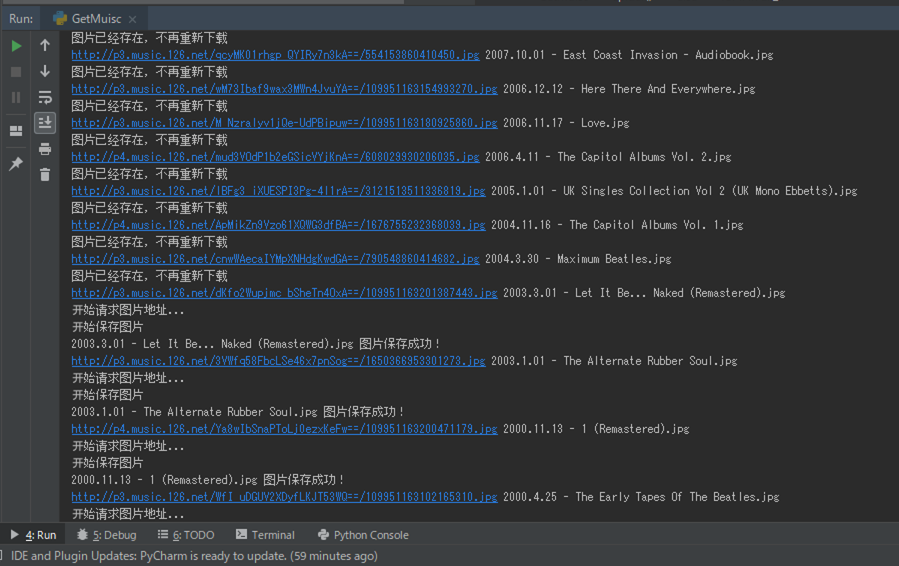Screen dimensions: 899x566
Task: Open Let It Be... Naked image link
Action: tap(284, 293)
